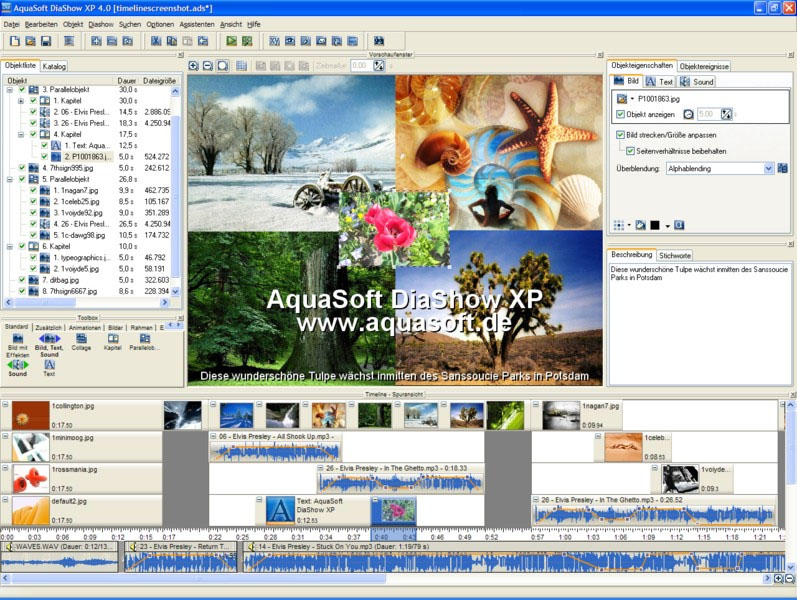Uncheck Bild strecken/Größe anpassen
This screenshot has width=797, height=600.
[620, 134]
